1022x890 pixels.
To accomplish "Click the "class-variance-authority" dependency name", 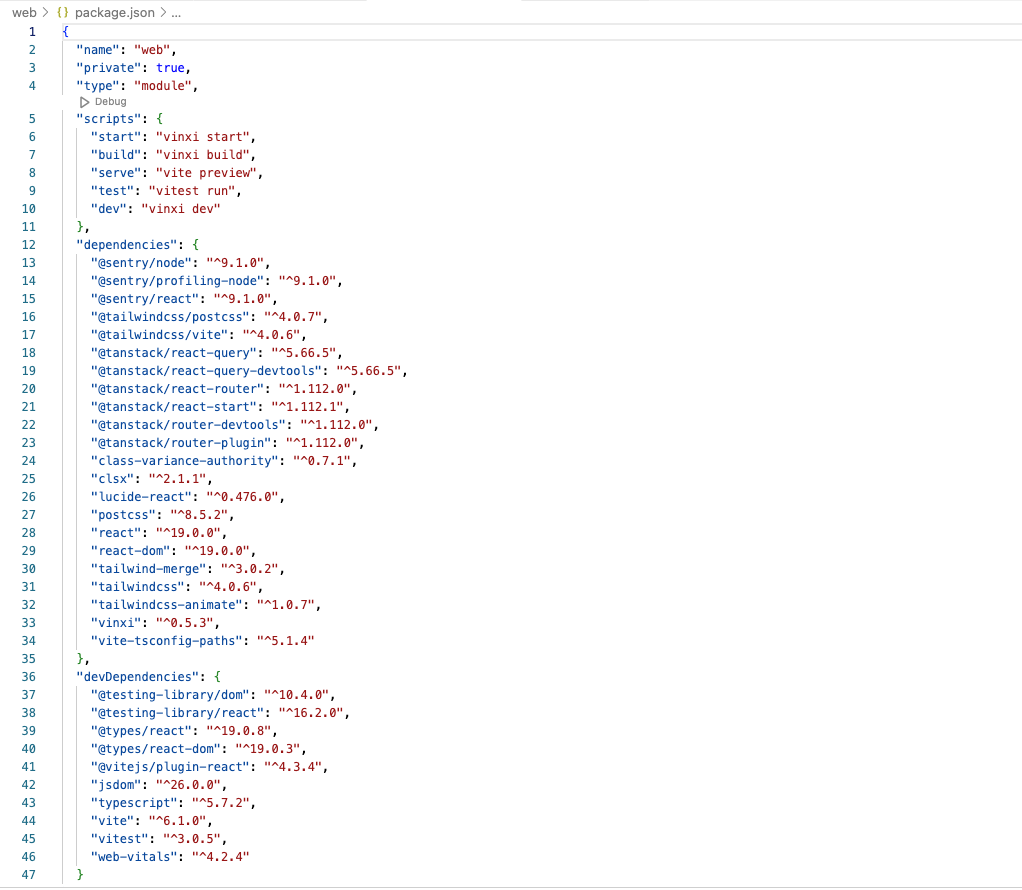I will tap(185, 461).
